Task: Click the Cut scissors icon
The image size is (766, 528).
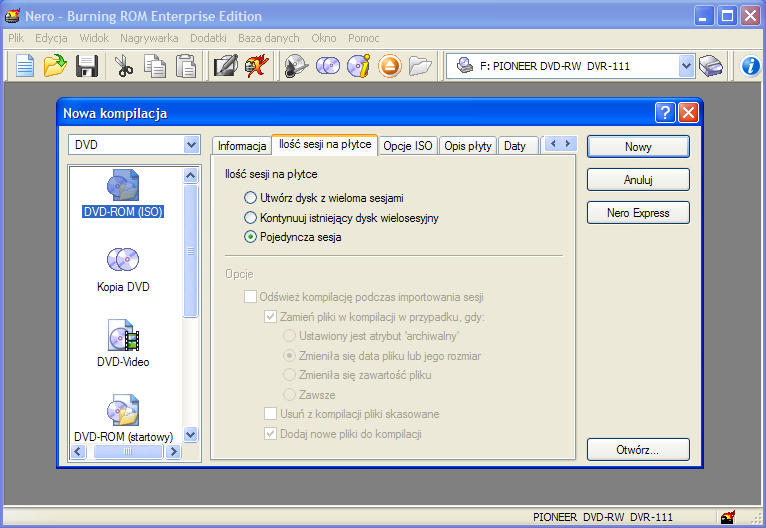Action: tap(124, 66)
